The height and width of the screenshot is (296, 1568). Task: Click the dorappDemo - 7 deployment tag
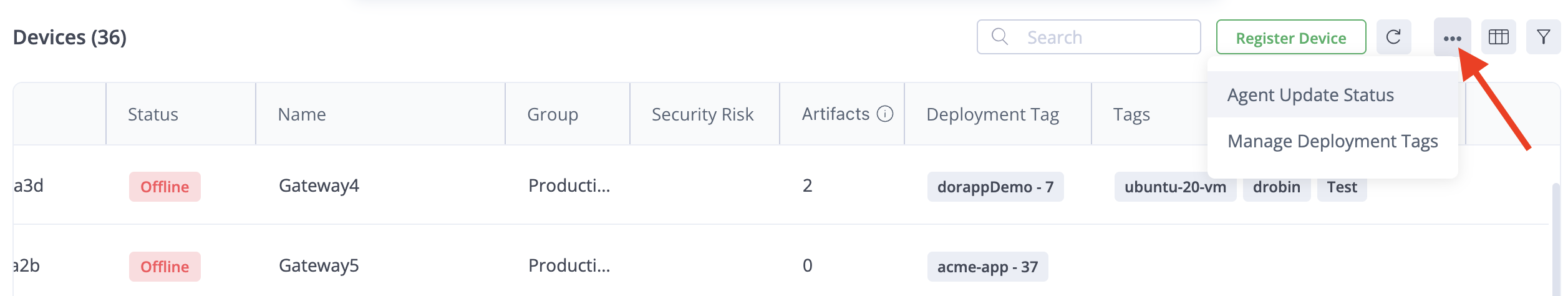tap(995, 187)
